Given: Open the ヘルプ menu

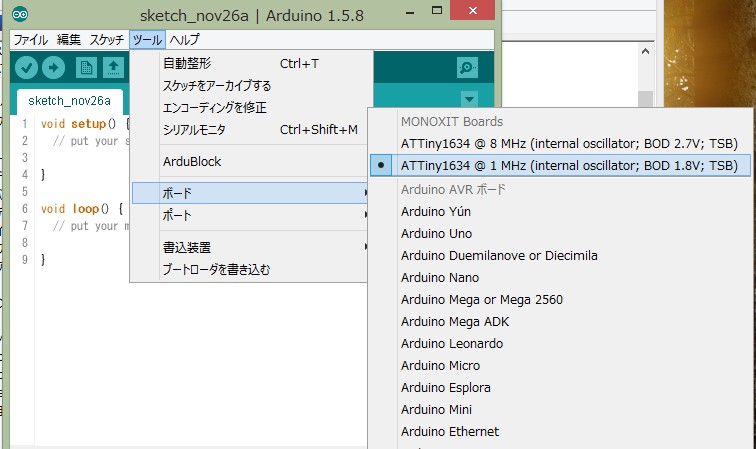Looking at the screenshot, I should (x=185, y=40).
